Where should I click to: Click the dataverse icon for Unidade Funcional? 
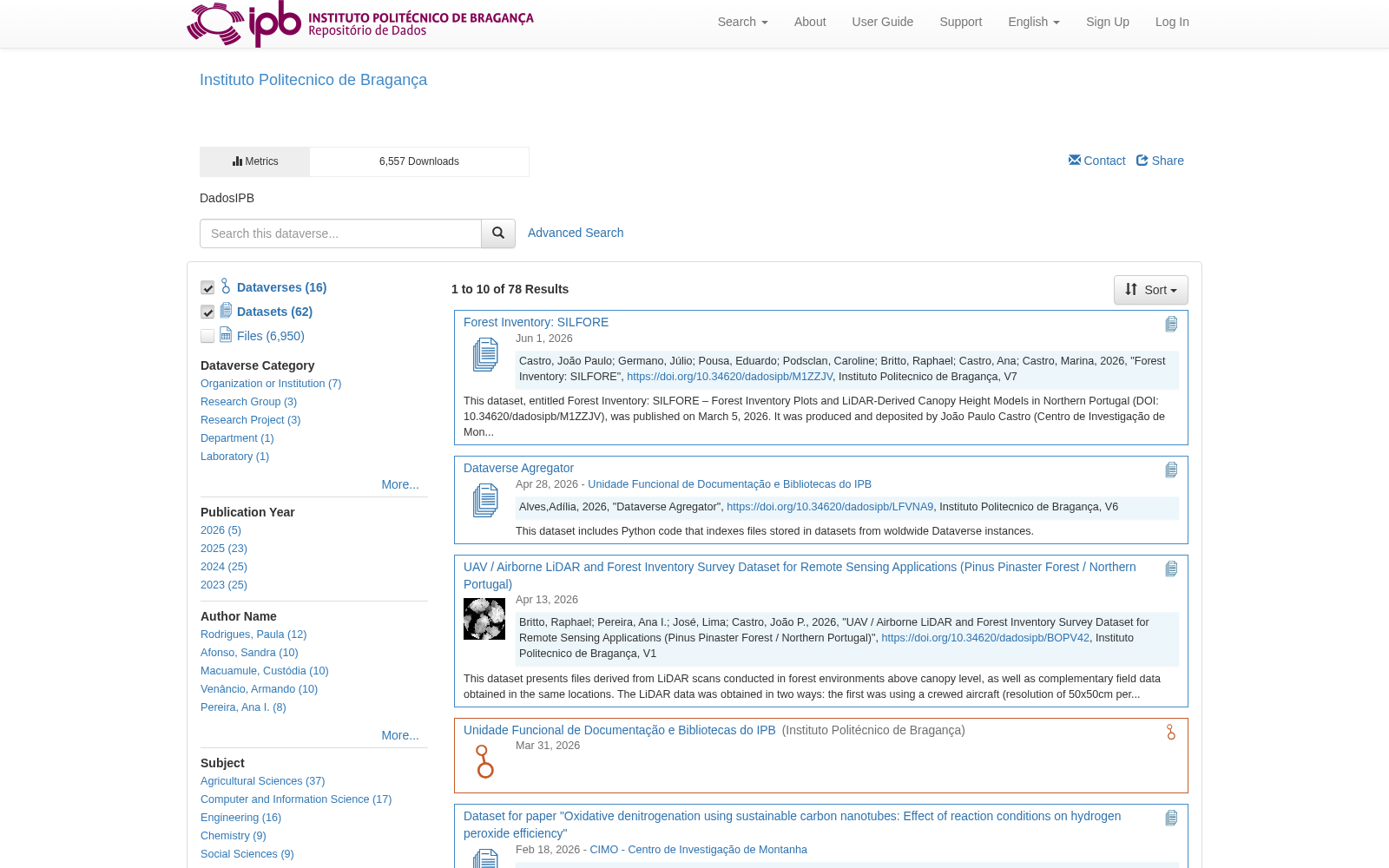tap(485, 761)
